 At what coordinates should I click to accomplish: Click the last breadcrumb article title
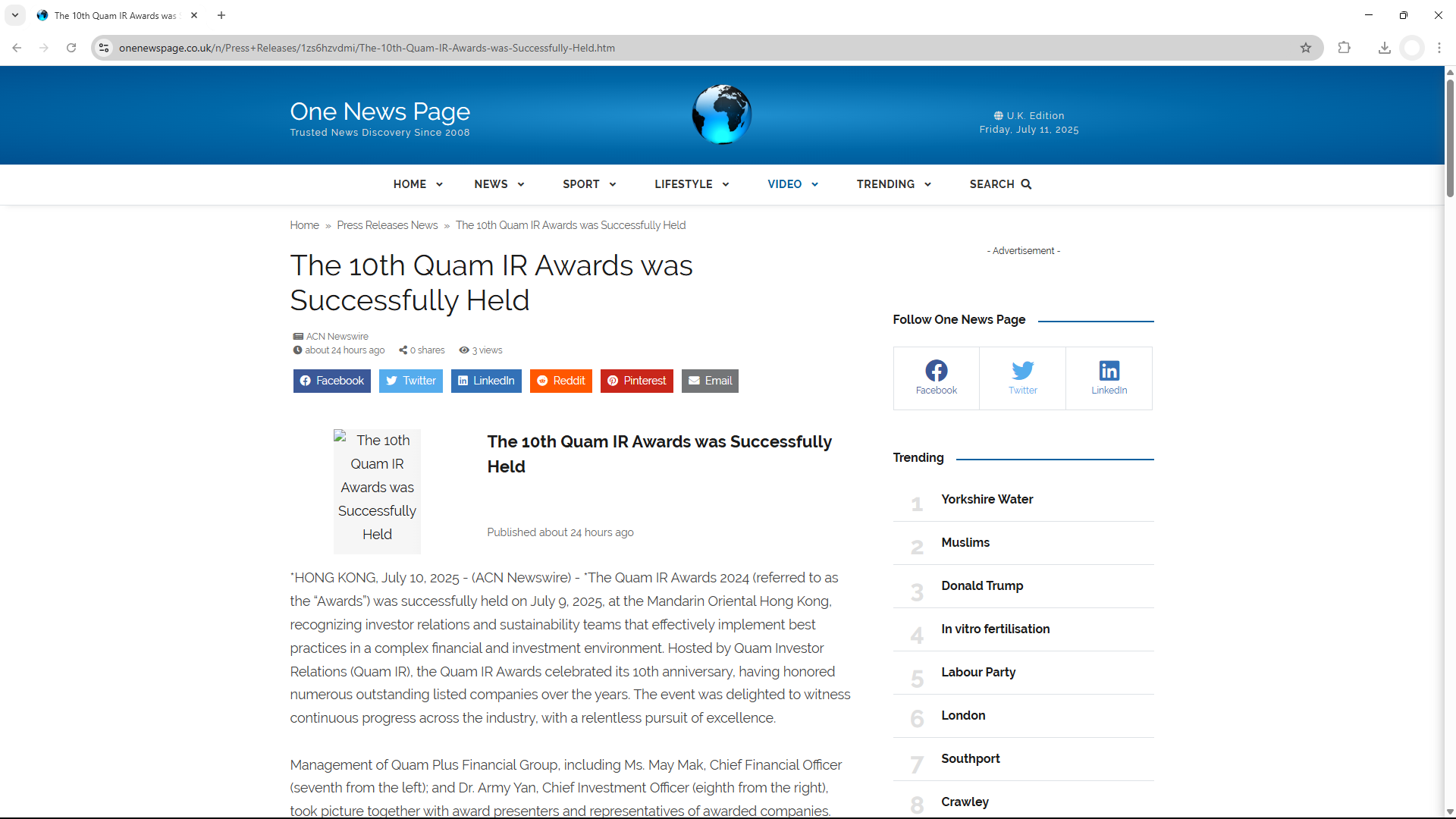click(x=570, y=225)
